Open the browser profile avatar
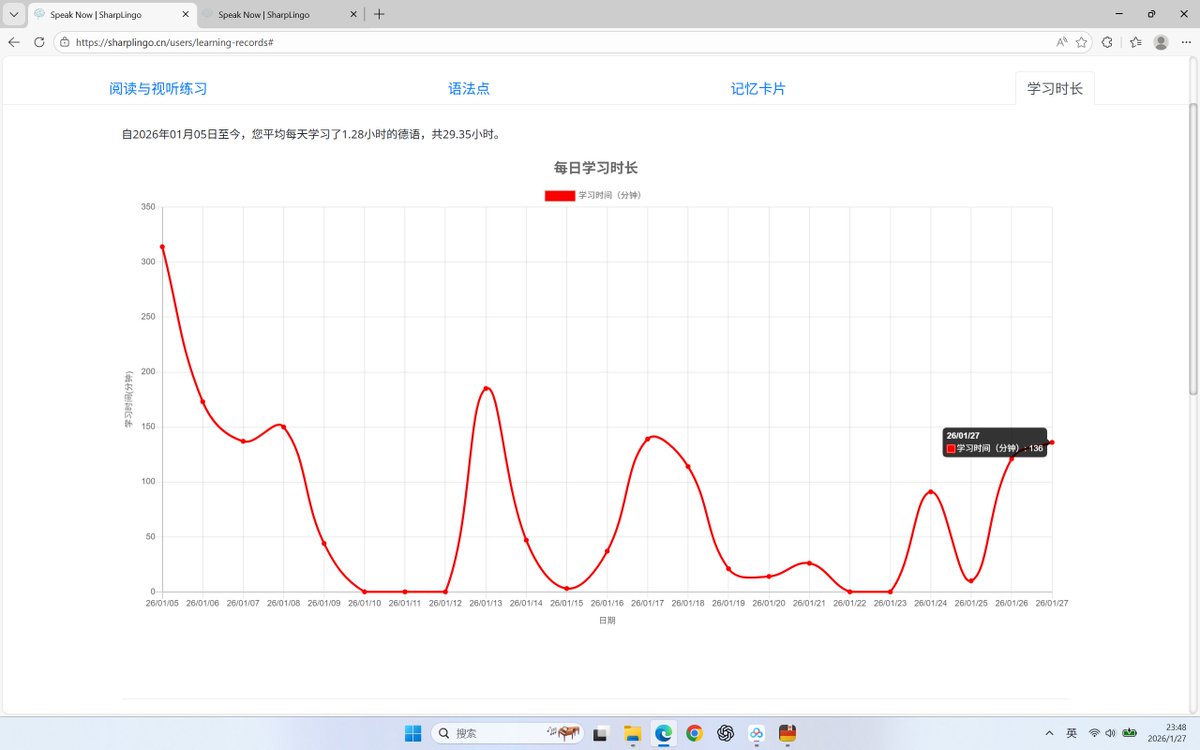Image resolution: width=1200 pixels, height=750 pixels. coord(1161,42)
